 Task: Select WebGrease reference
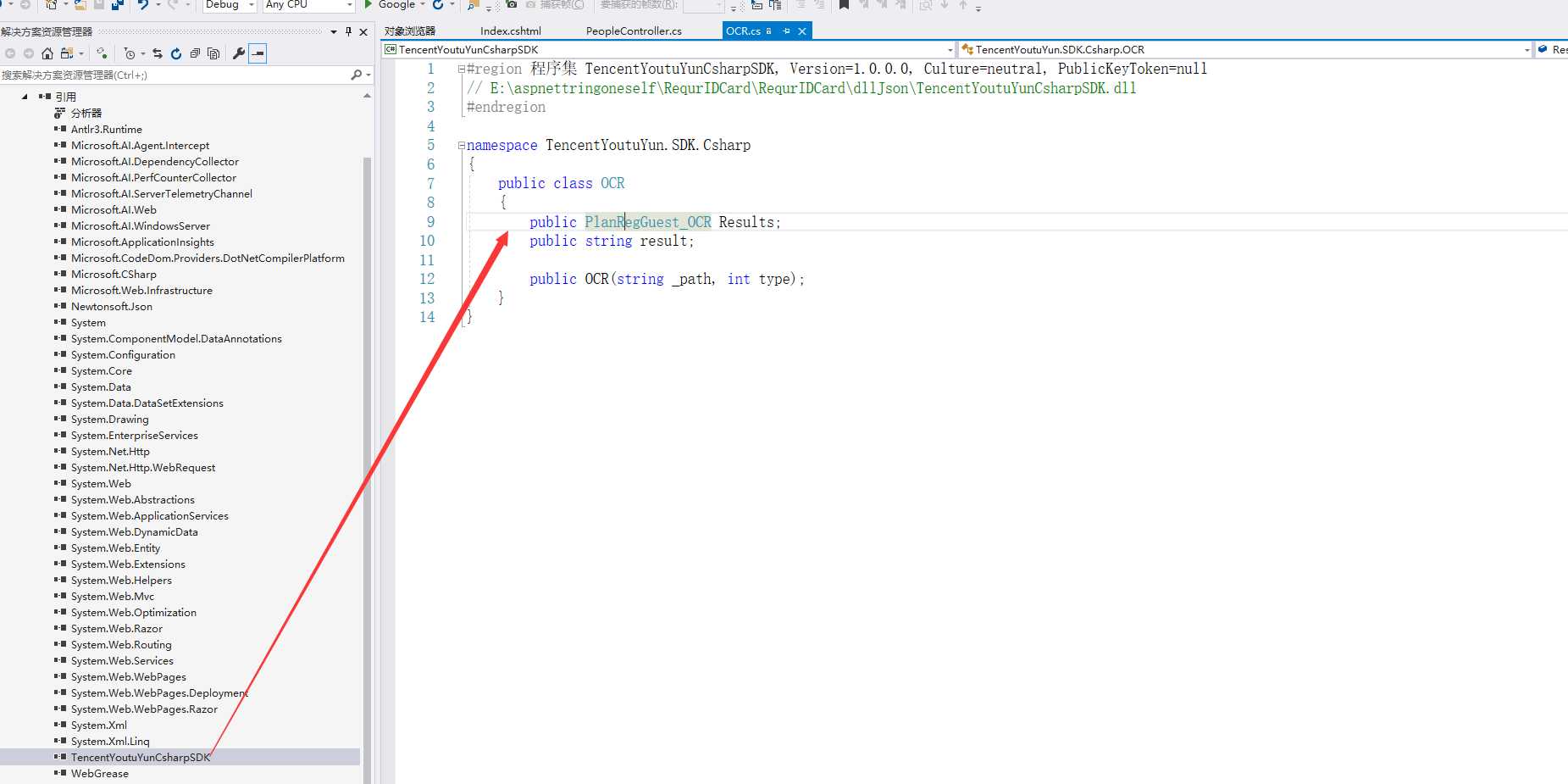[100, 774]
